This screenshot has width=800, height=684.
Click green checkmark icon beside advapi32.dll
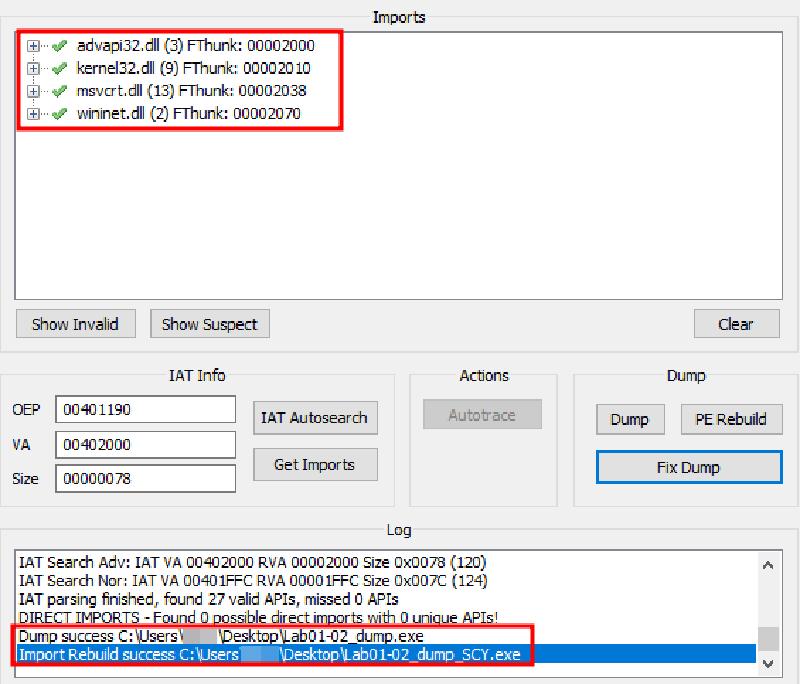pos(60,46)
